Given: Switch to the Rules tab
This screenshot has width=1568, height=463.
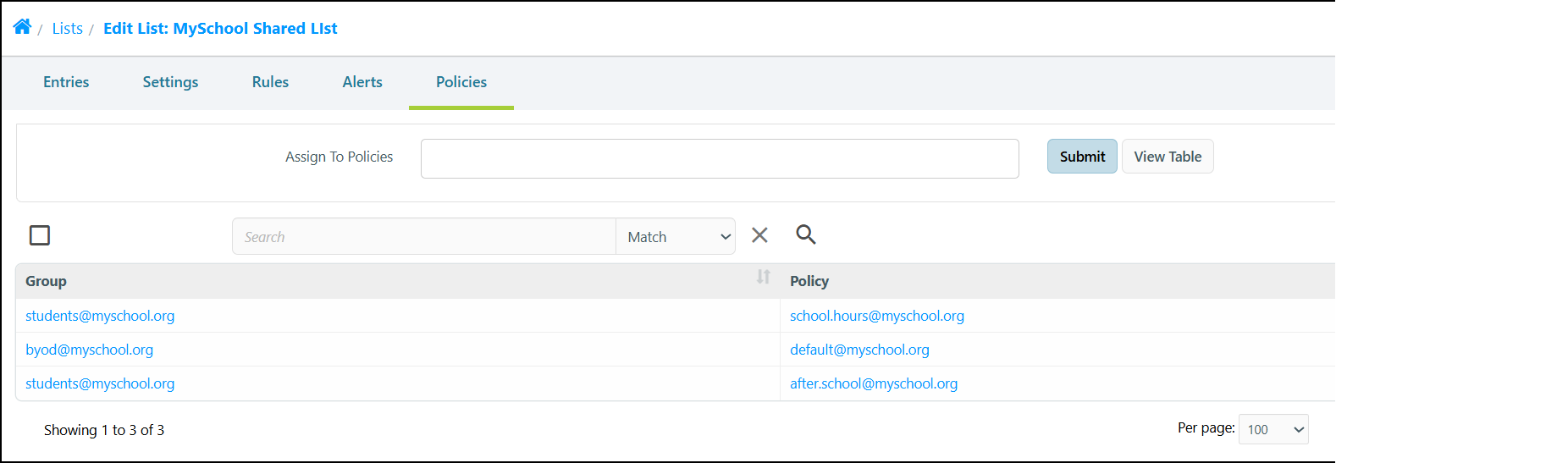Looking at the screenshot, I should click(x=270, y=82).
